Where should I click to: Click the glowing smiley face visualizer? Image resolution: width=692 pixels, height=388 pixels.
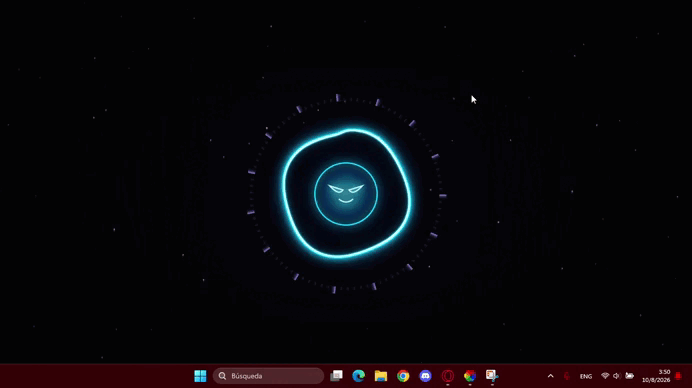pos(346,194)
